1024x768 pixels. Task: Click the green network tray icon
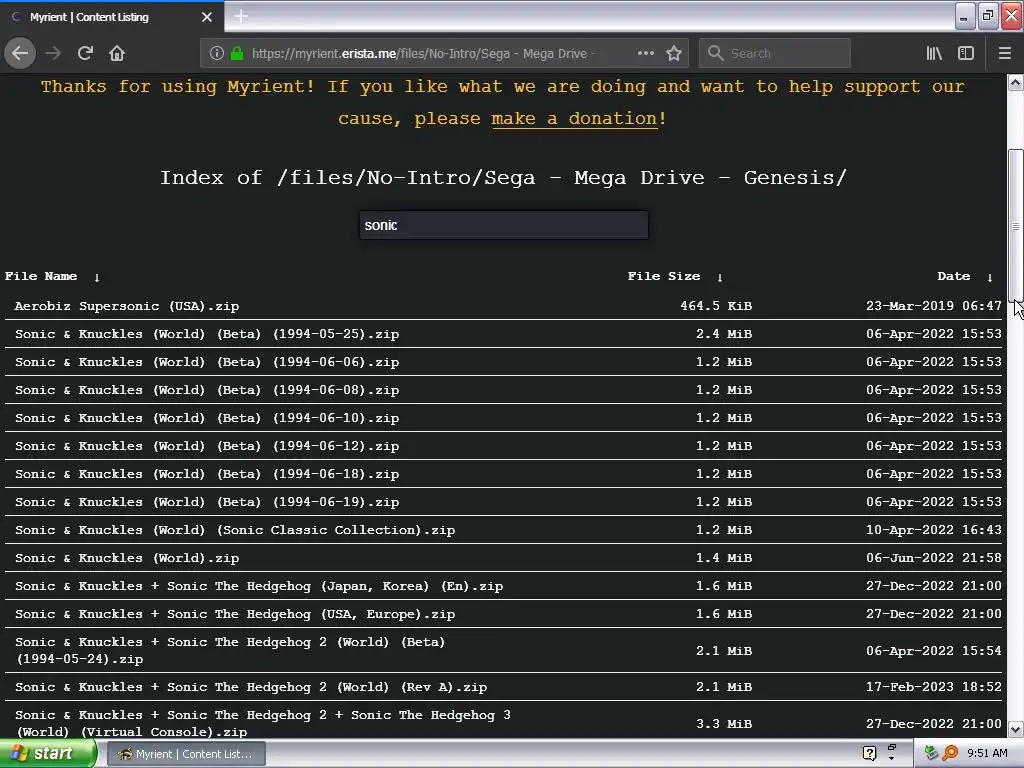pyautogui.click(x=932, y=754)
